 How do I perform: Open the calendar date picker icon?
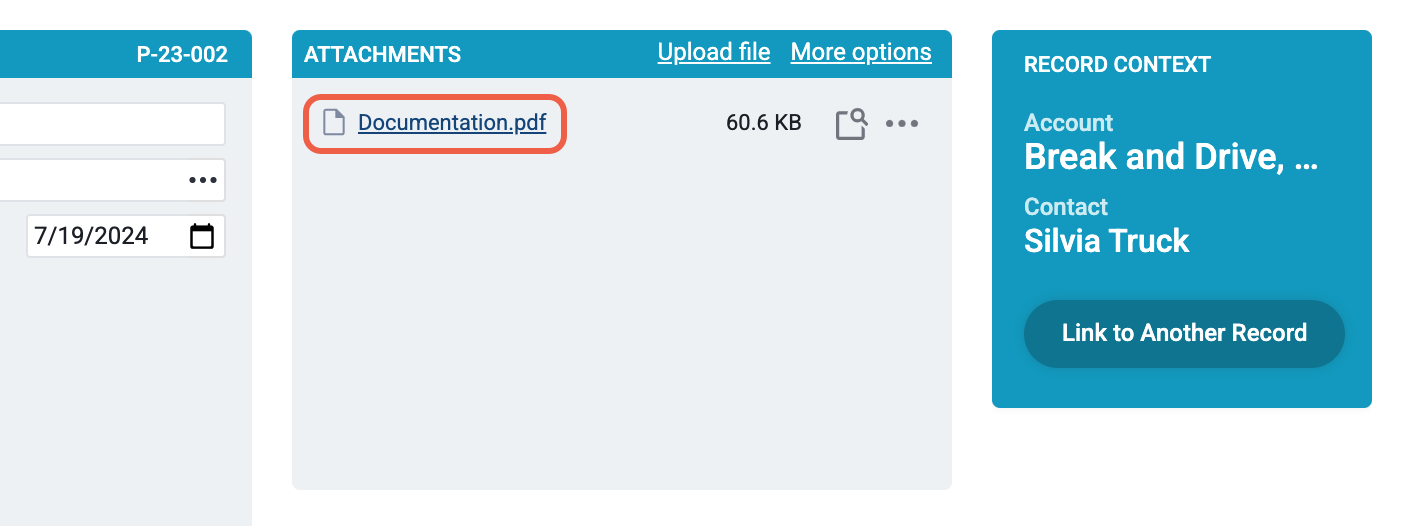(x=202, y=236)
